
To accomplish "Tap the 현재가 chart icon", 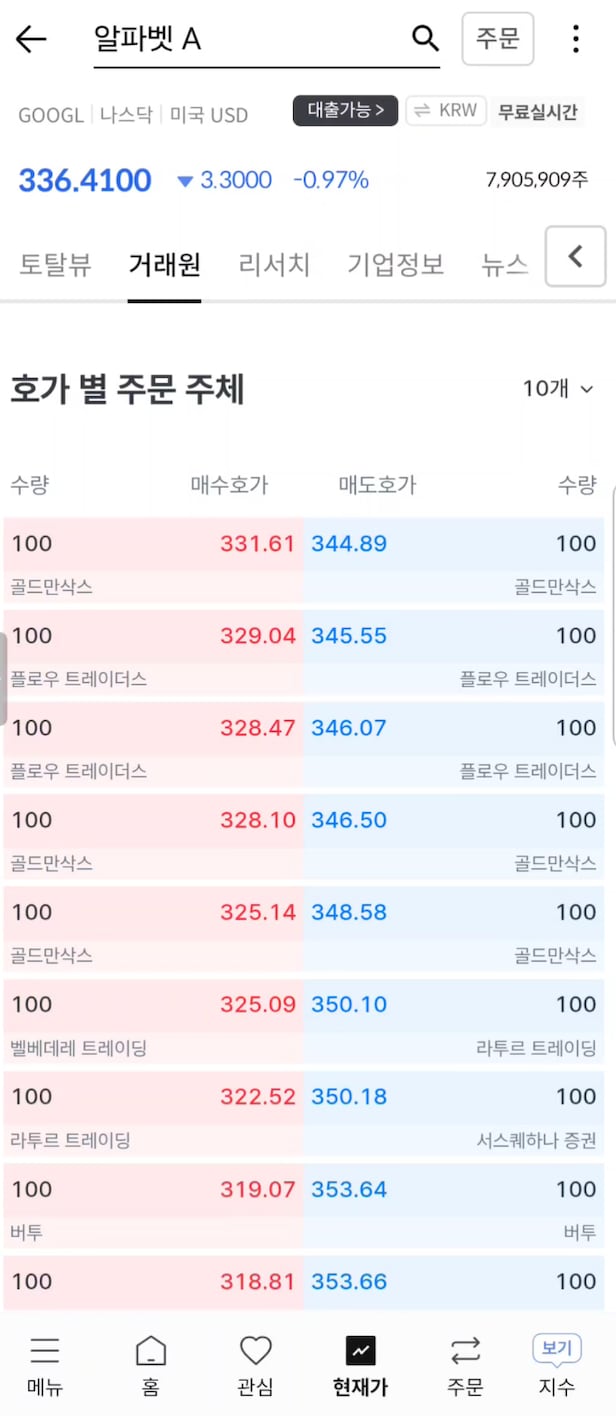I will [x=360, y=1352].
